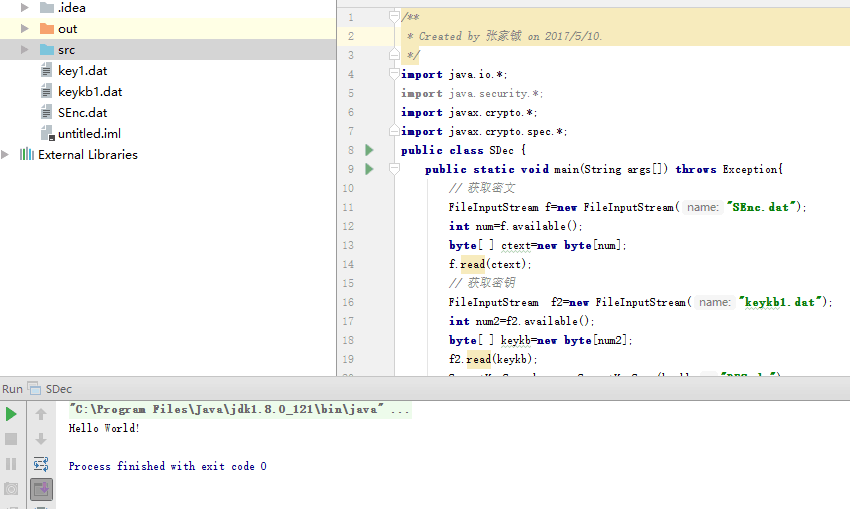Click the grey .idea folder icon

(47, 8)
